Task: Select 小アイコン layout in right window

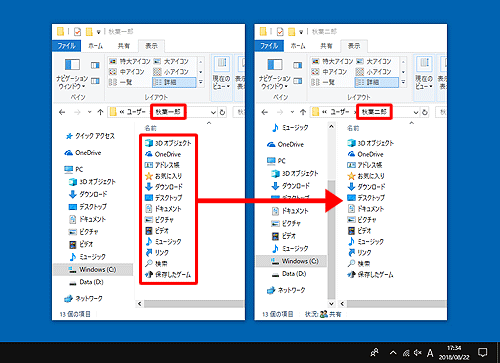Action: (374, 72)
